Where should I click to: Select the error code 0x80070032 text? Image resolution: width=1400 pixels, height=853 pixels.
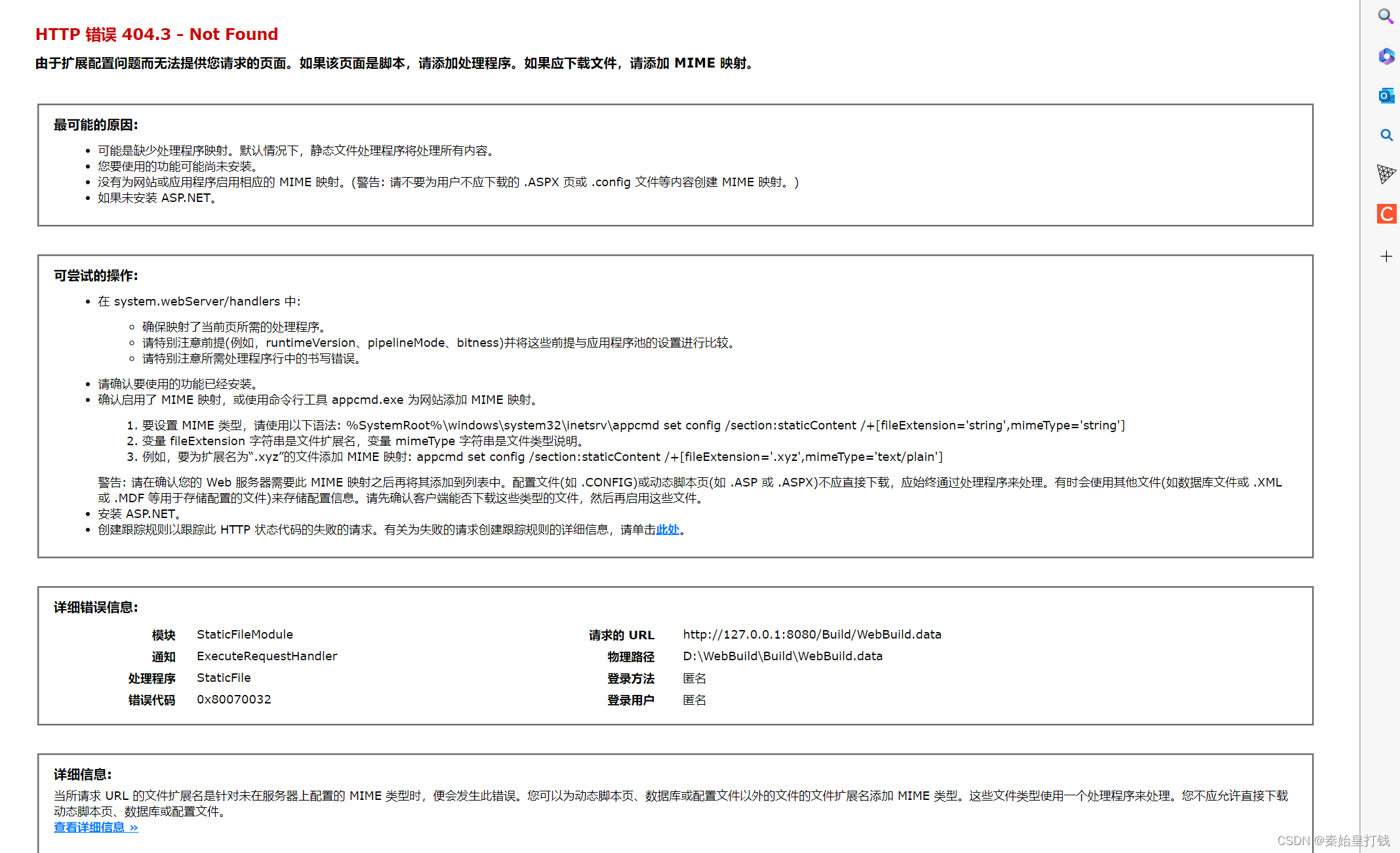coord(233,700)
